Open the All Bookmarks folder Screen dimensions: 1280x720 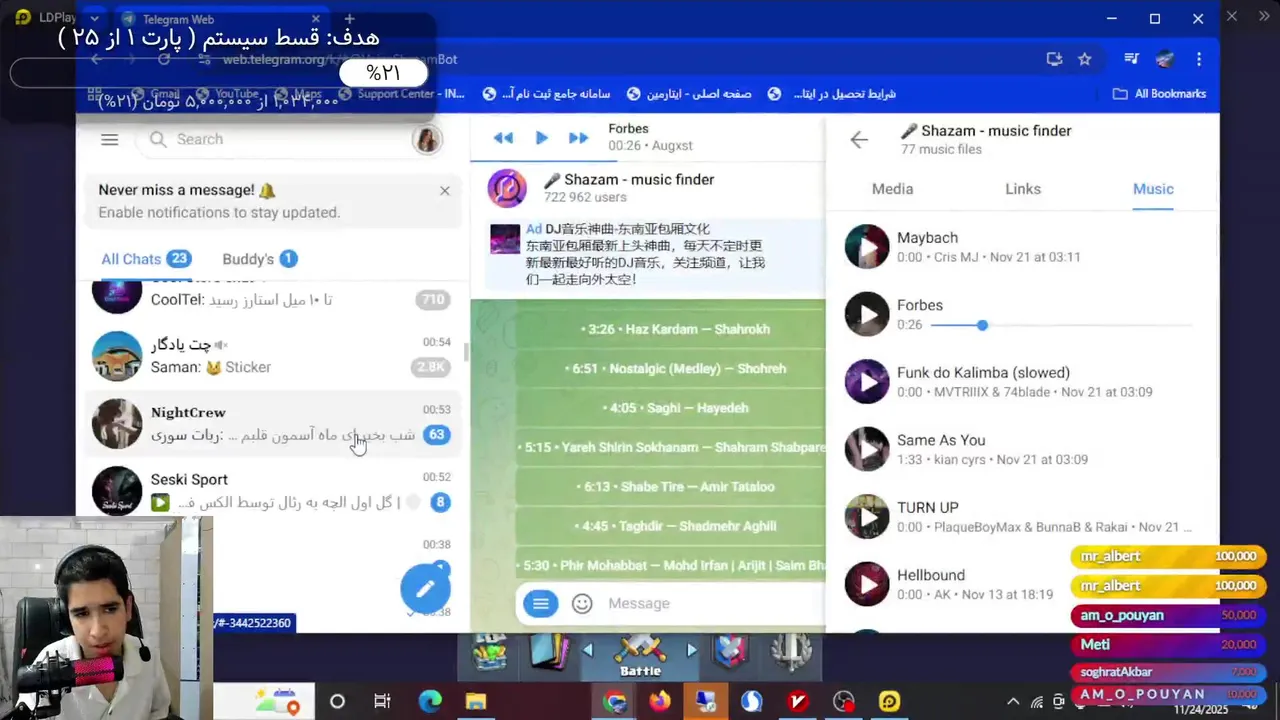click(x=1160, y=94)
